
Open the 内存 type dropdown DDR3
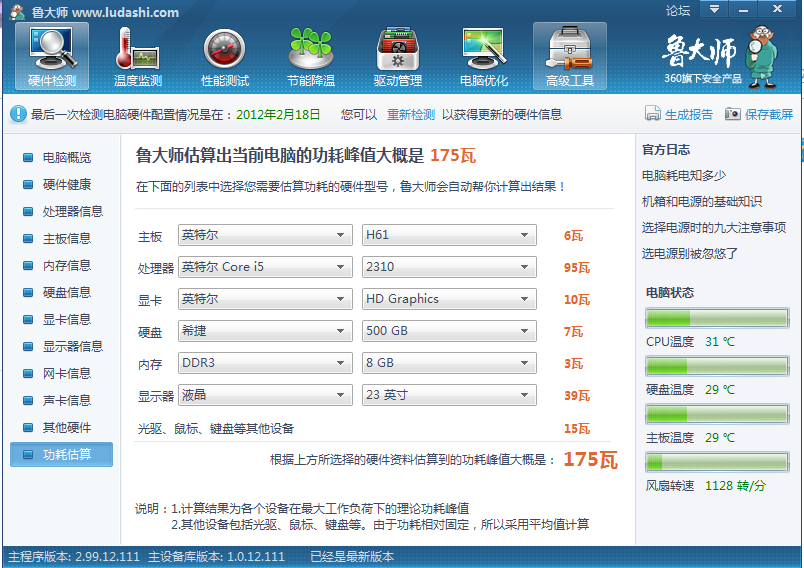coord(265,363)
